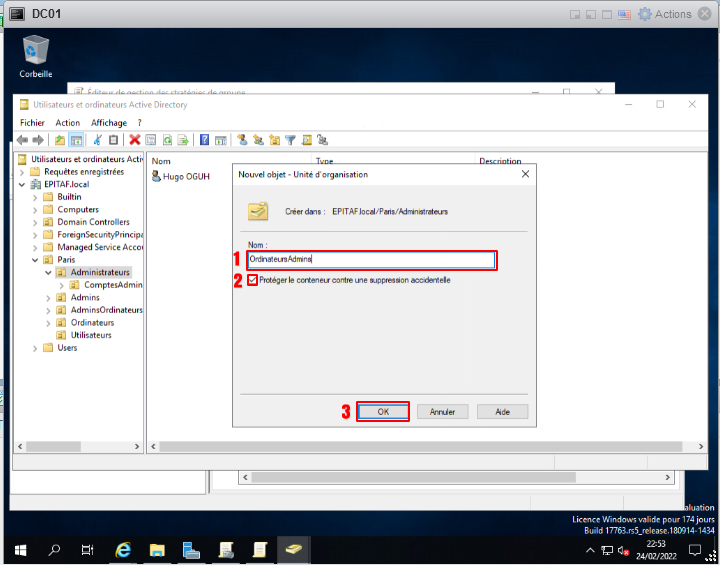Viewport: 720px width, 565px height.
Task: Click the Cut scissors toolbar icon
Action: click(x=98, y=140)
